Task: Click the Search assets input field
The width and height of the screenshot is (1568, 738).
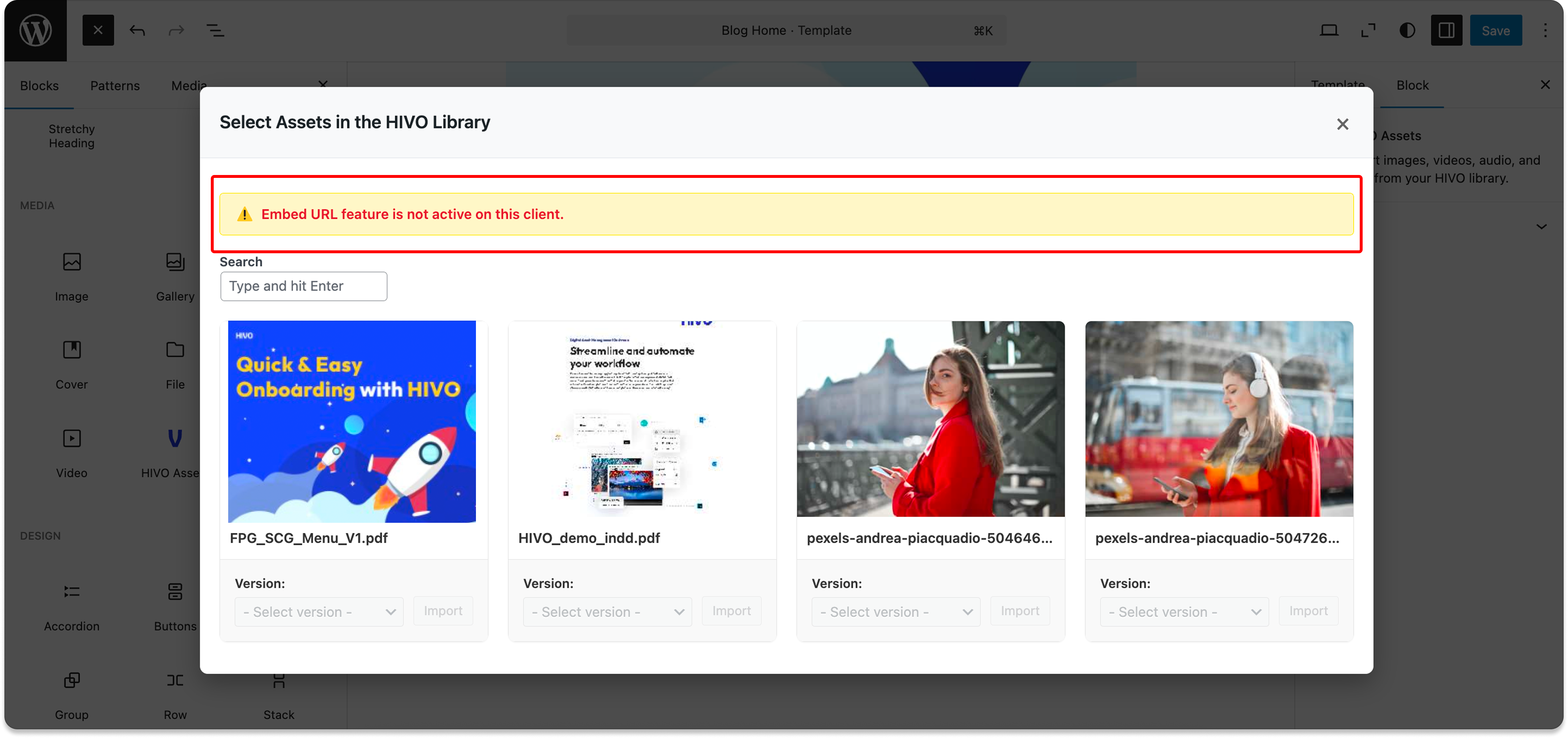Action: [303, 286]
